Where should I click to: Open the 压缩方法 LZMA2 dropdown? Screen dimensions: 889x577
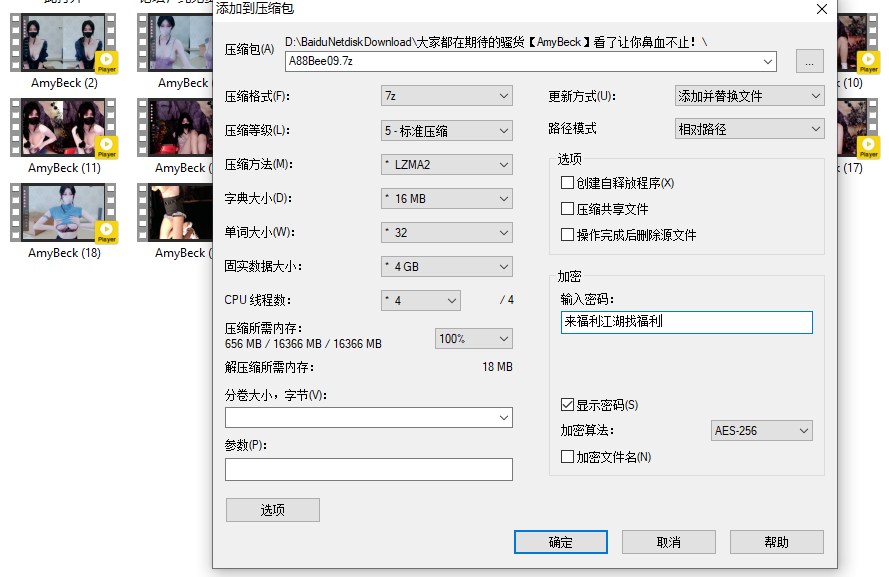(x=447, y=164)
